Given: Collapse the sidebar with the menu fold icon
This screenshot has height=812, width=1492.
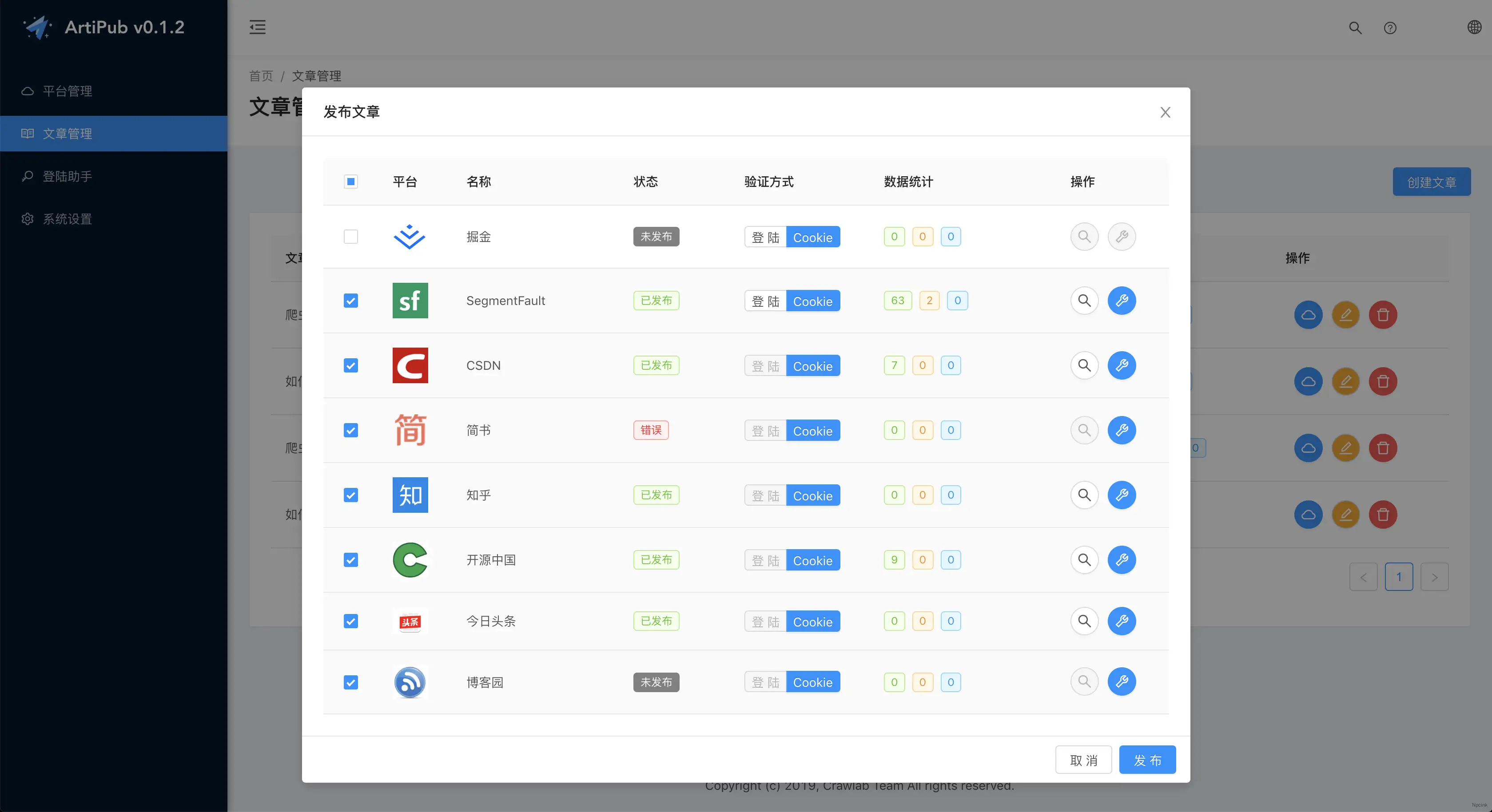Looking at the screenshot, I should pyautogui.click(x=258, y=27).
